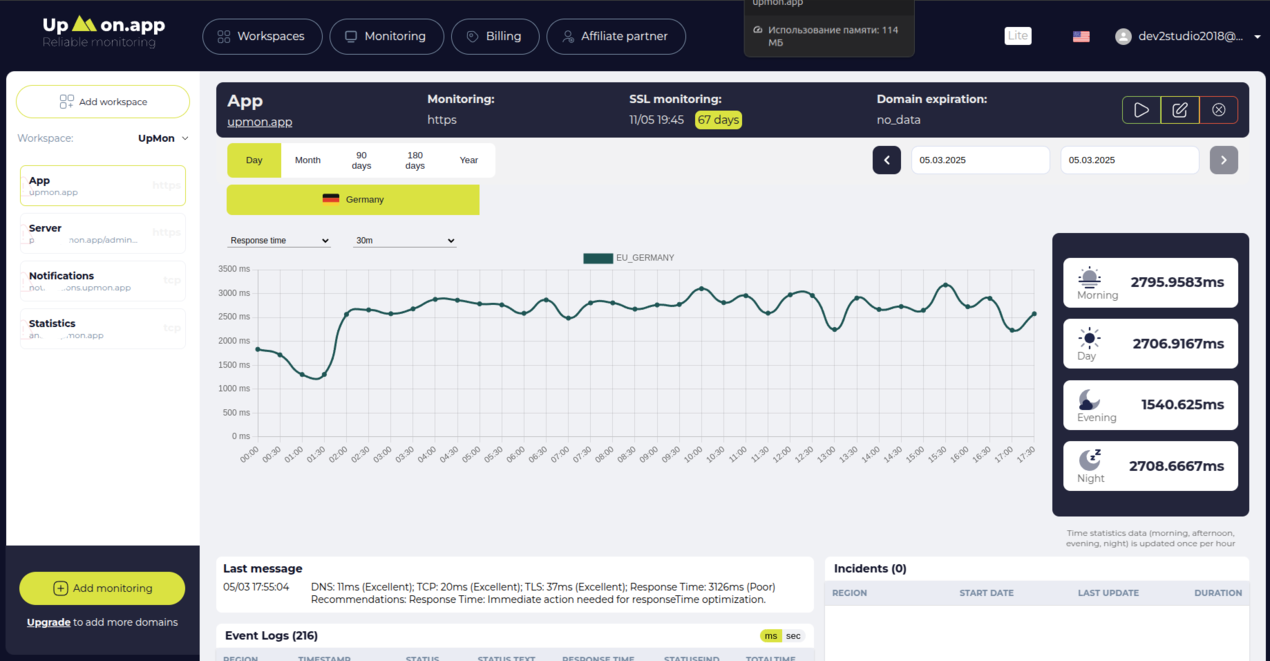Click the plus icon in Add monitoring

point(60,588)
